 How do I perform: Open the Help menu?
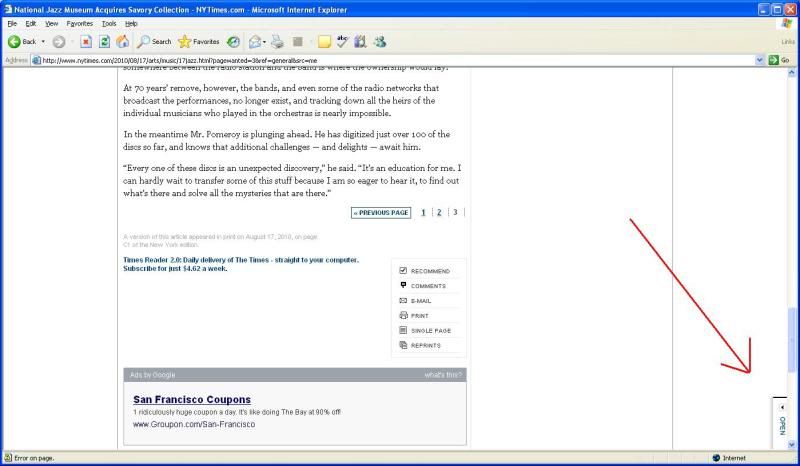click(131, 23)
